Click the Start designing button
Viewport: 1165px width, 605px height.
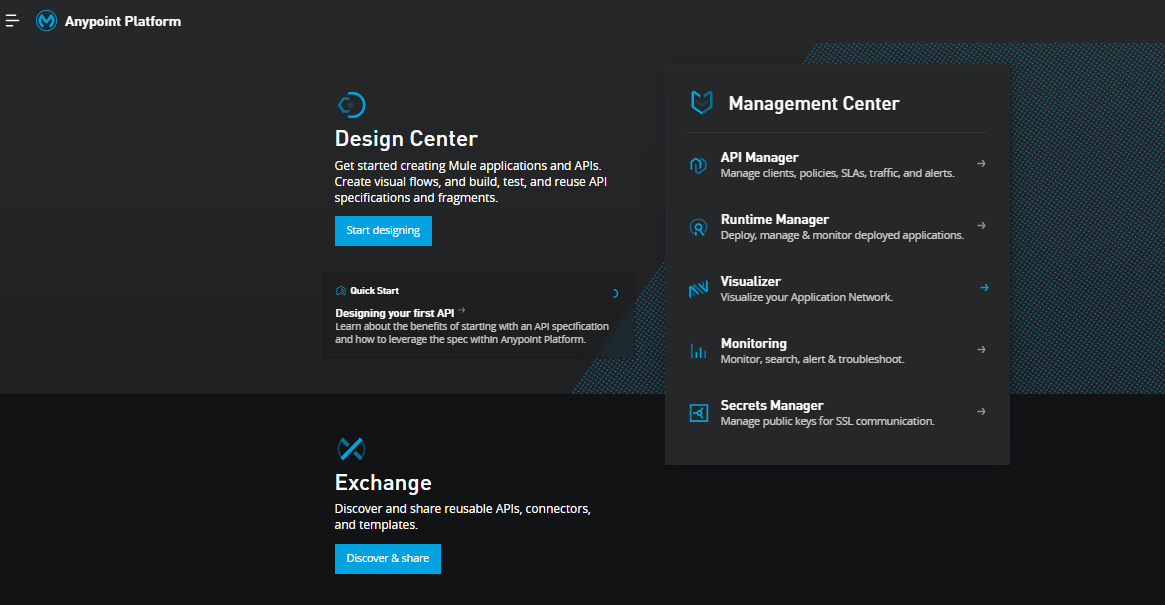(383, 231)
